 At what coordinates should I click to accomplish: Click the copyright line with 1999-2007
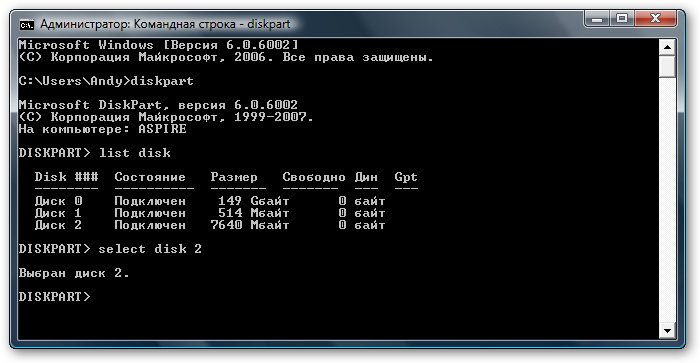pos(166,117)
